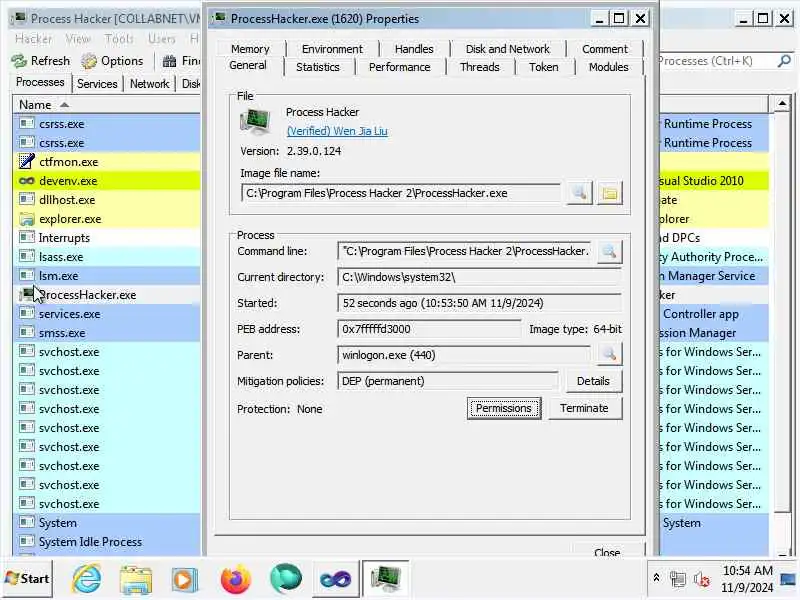800x600 pixels.
Task: Click the magnifier icon beside Image file name
Action: (x=580, y=193)
